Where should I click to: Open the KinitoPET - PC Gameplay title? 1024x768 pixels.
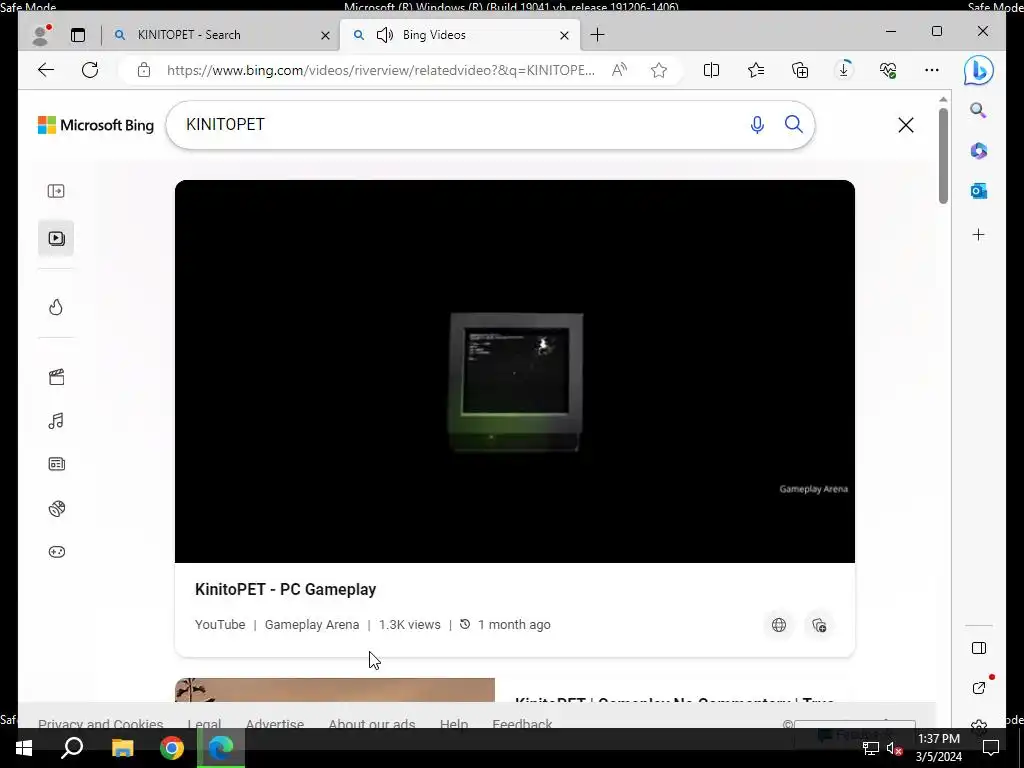click(x=285, y=589)
